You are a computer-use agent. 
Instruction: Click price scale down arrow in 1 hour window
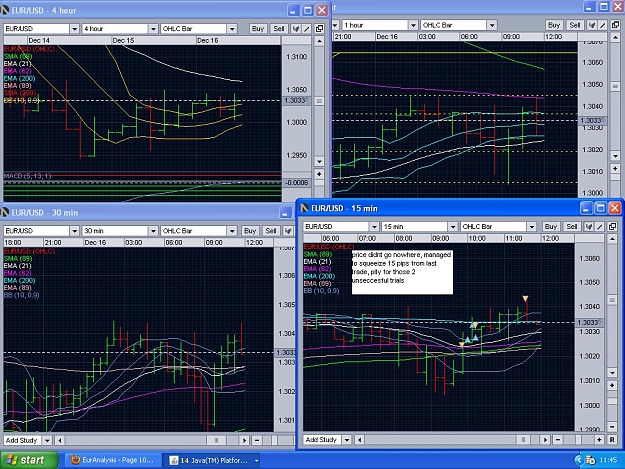pyautogui.click(x=615, y=156)
